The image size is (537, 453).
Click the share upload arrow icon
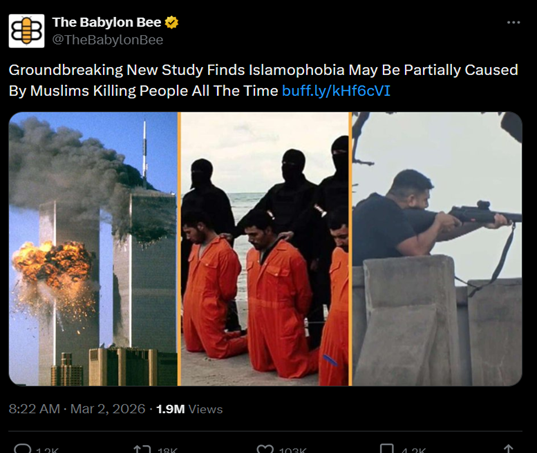(x=509, y=448)
